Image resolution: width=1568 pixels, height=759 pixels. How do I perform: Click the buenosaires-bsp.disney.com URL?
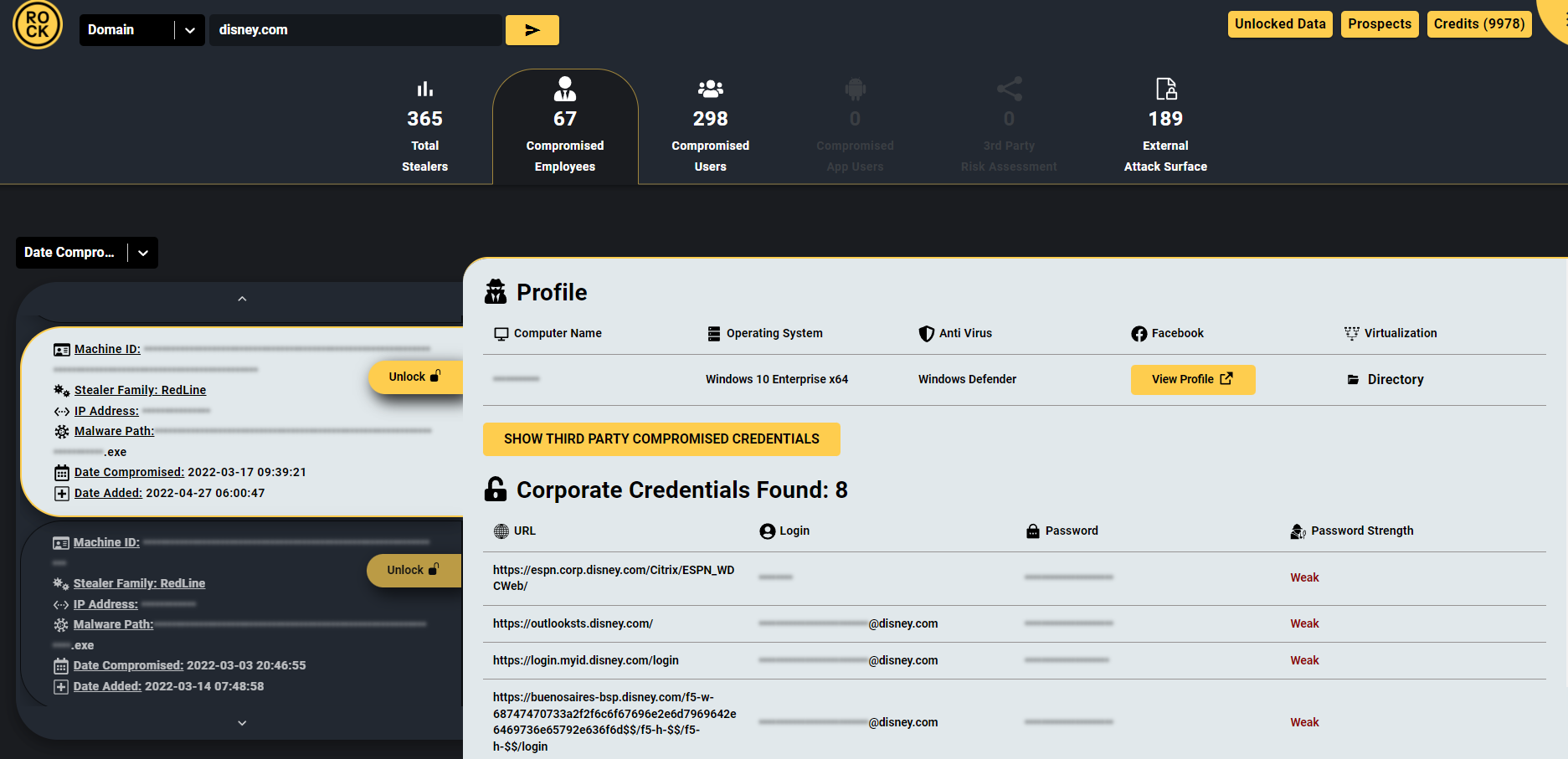point(614,722)
